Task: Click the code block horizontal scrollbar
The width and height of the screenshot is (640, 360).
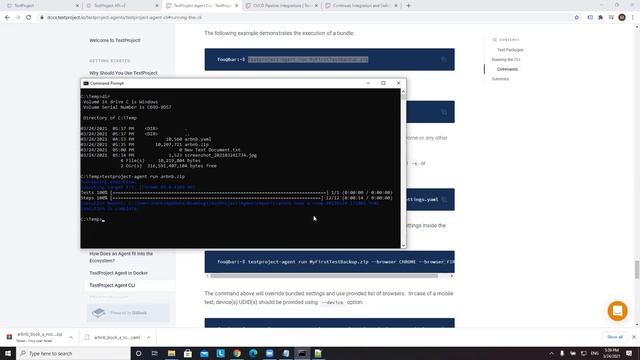Action: pyautogui.click(x=324, y=276)
